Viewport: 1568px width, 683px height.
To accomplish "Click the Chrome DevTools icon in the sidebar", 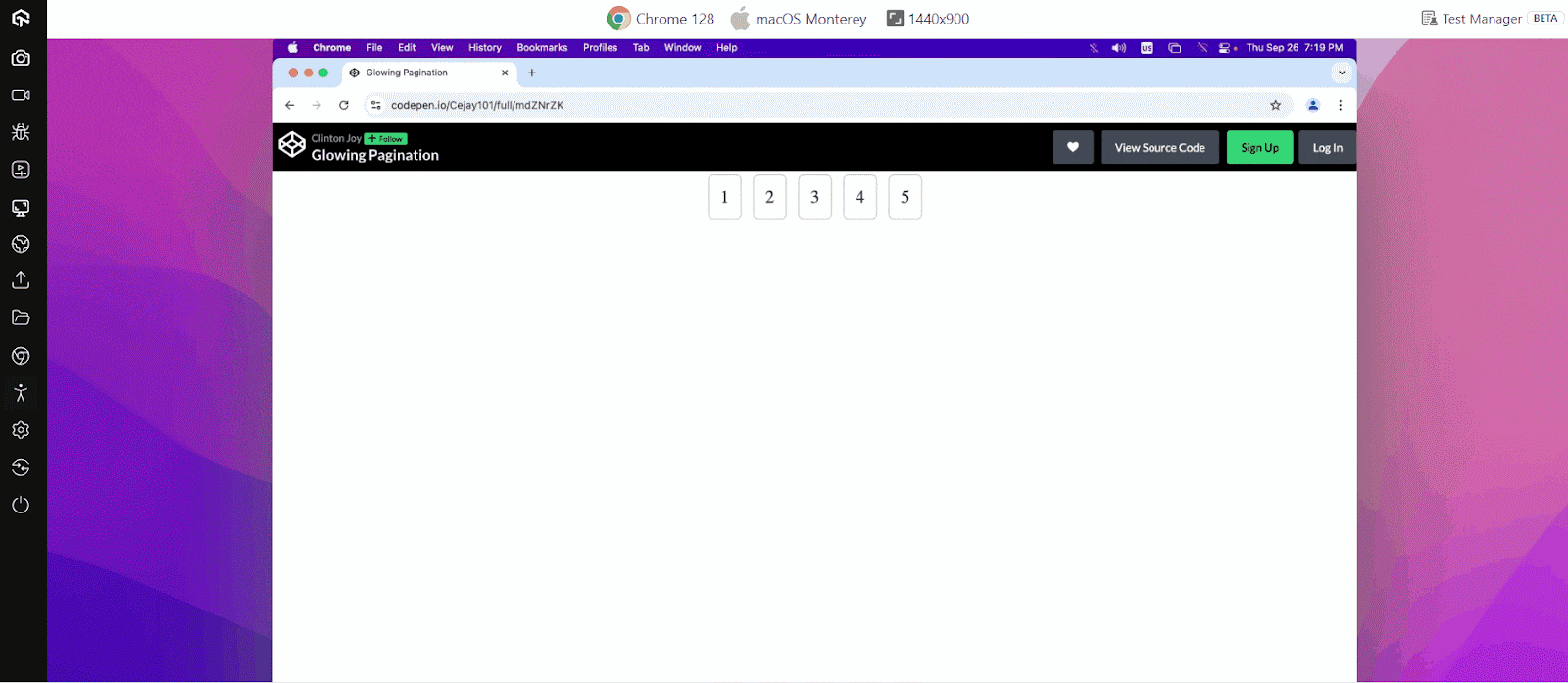I will 21,356.
